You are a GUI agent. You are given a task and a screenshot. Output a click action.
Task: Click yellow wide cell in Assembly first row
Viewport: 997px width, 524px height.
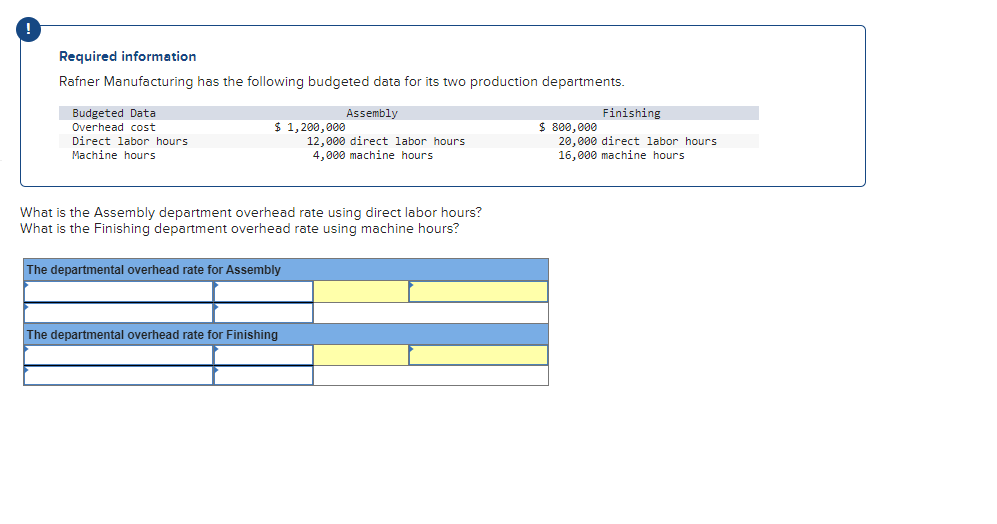point(478,291)
